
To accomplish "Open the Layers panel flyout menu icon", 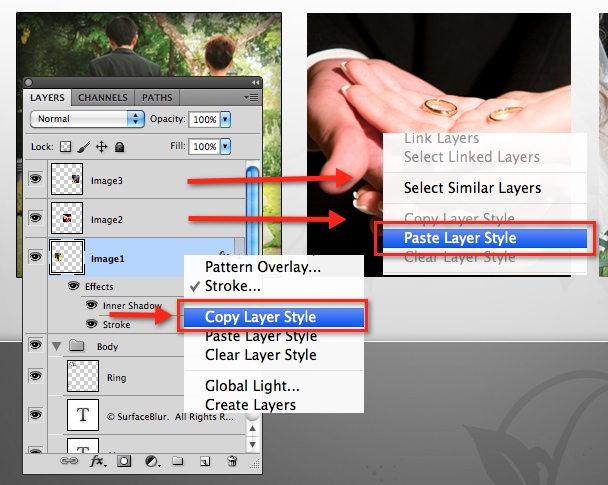I will pos(251,97).
